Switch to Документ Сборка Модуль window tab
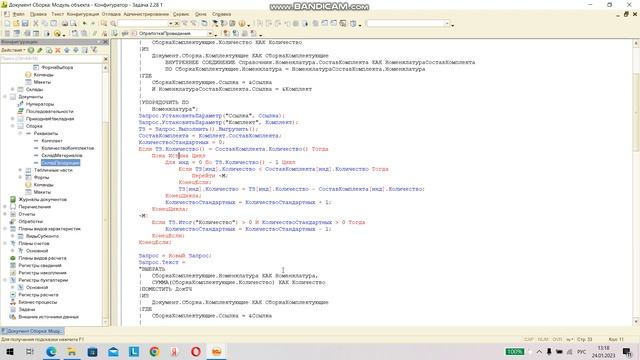The image size is (640, 360). [32, 331]
